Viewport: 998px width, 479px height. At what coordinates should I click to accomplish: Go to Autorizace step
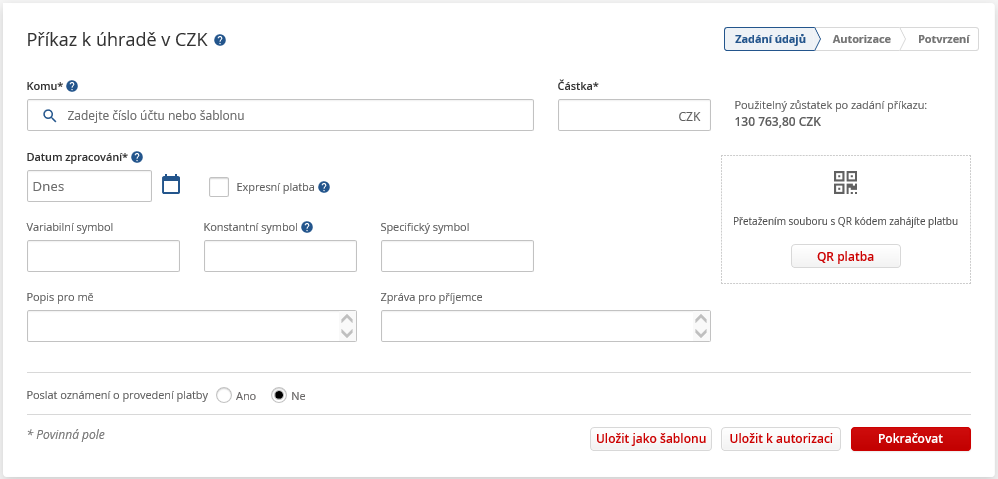click(861, 39)
